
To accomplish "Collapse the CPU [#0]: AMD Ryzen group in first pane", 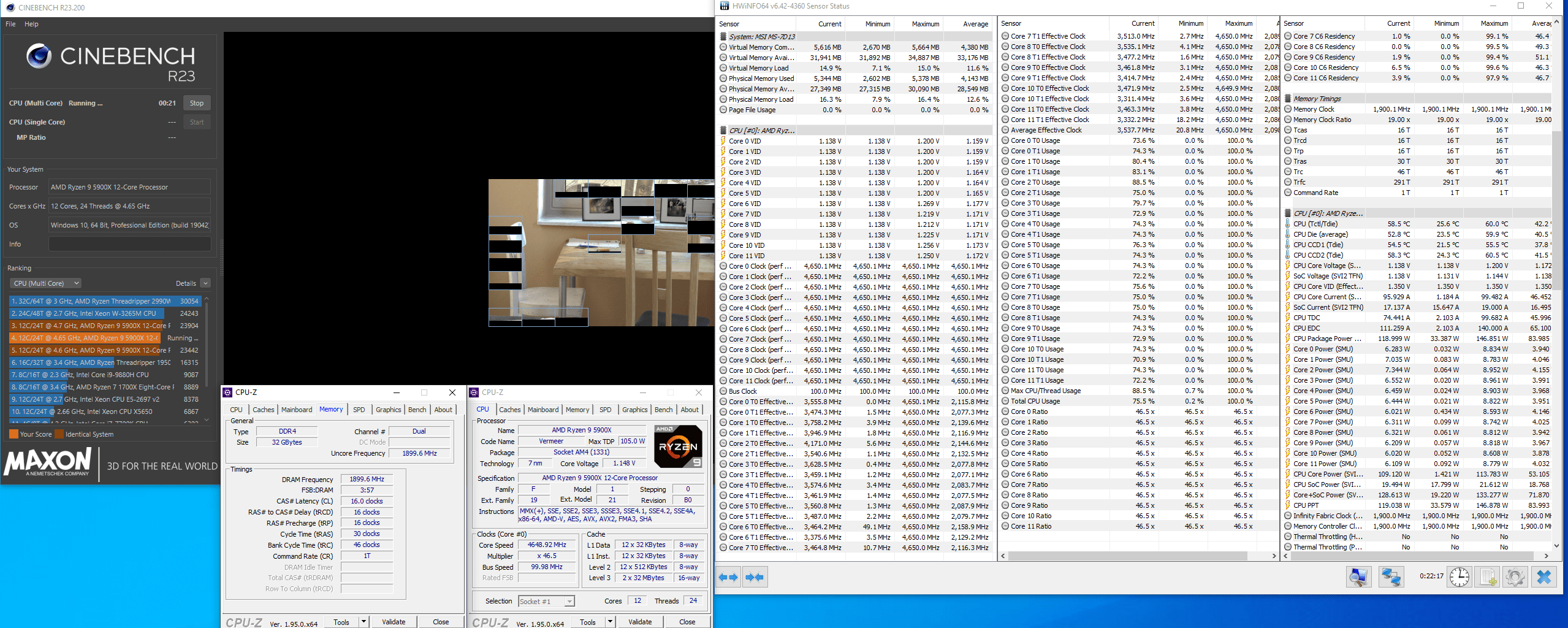I will 723,131.
